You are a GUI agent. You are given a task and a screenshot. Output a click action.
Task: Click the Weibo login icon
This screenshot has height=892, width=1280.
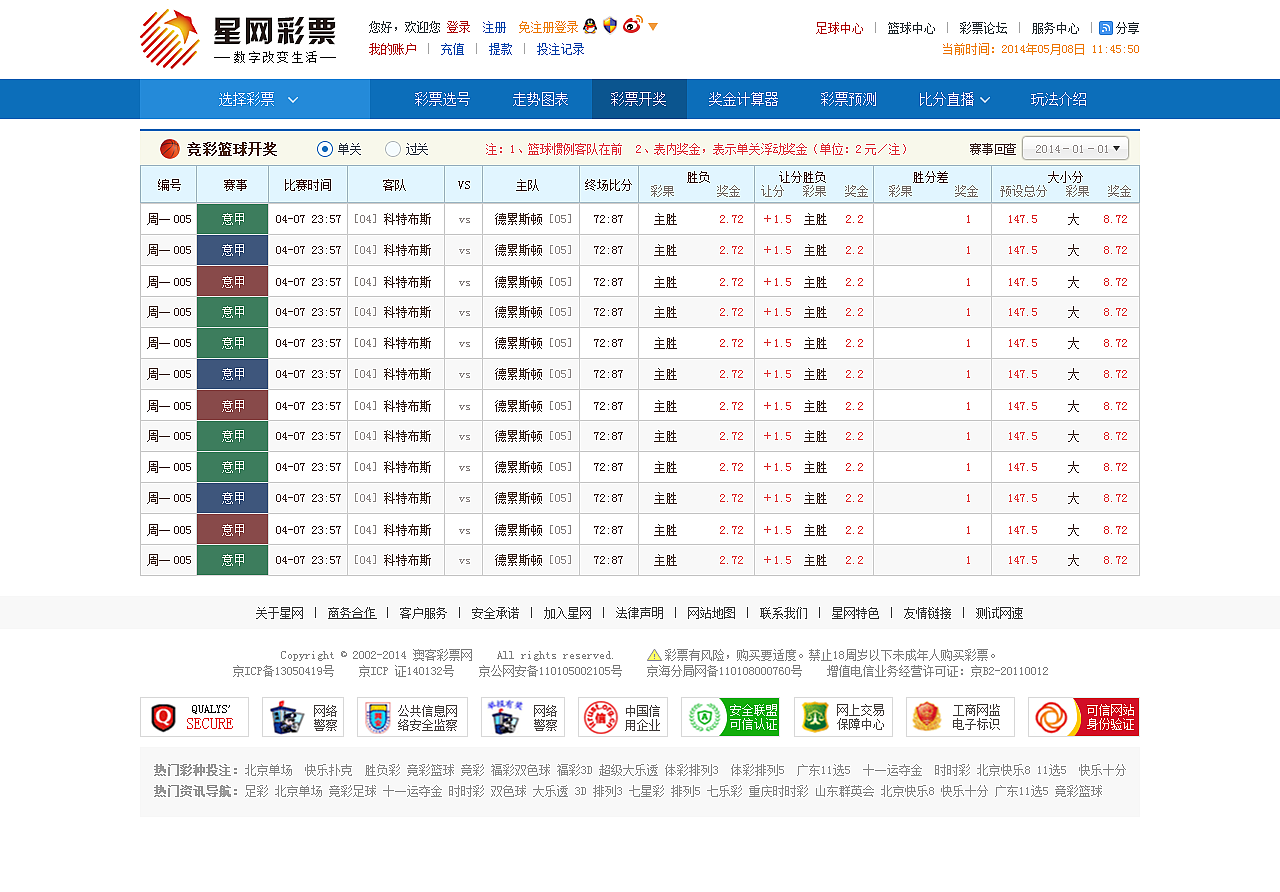[x=631, y=28]
